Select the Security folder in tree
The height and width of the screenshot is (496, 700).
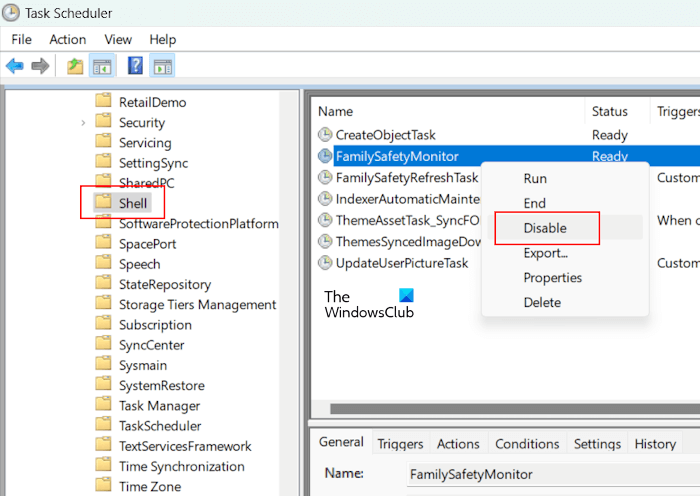142,123
